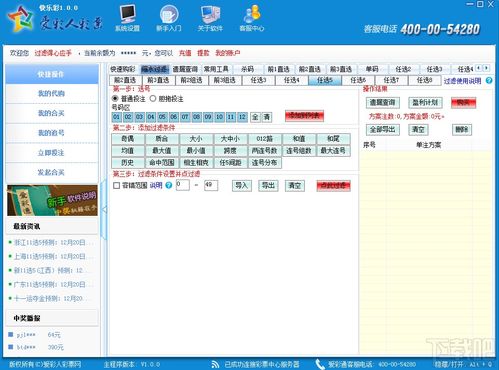Screen dimensions: 499x370
Task: Click the 删除 button in results panel
Action: coord(462,129)
